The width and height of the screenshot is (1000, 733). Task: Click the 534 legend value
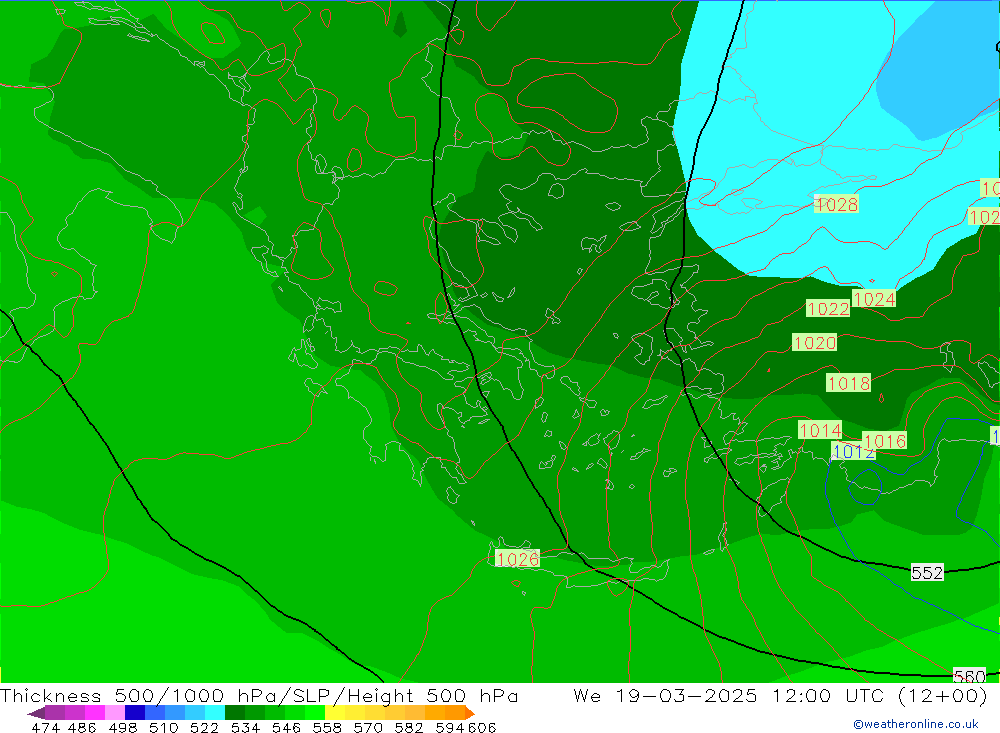(245, 727)
